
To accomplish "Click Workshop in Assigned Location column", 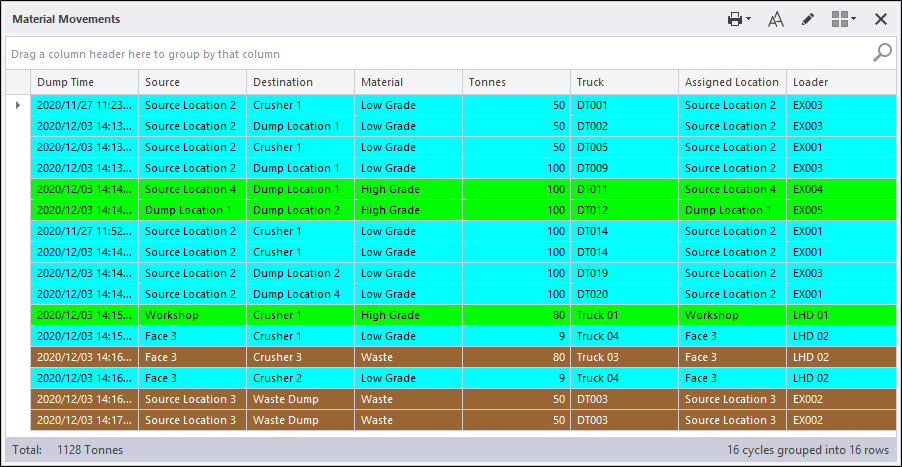I will click(732, 315).
